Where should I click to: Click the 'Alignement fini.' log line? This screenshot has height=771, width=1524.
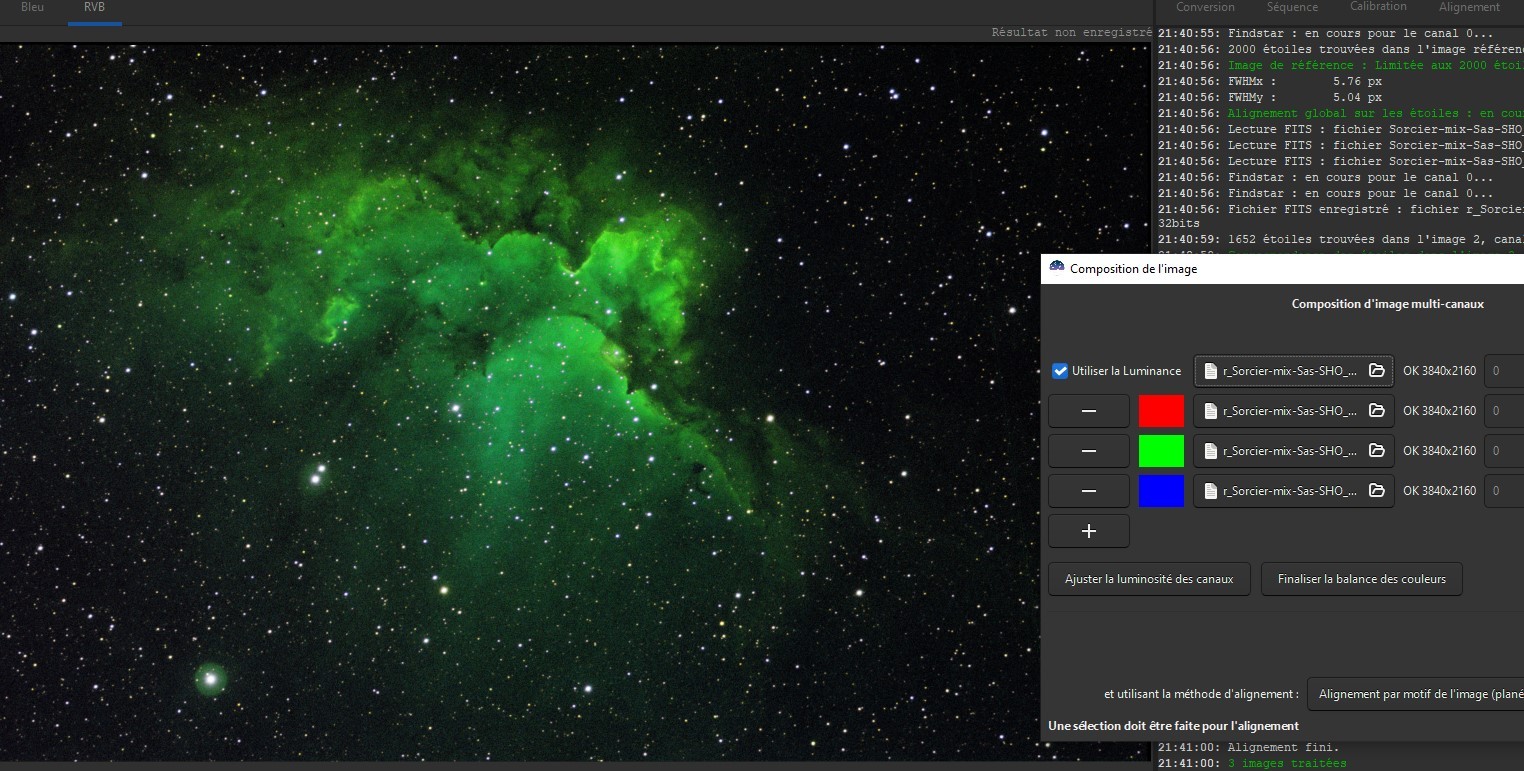click(1248, 747)
